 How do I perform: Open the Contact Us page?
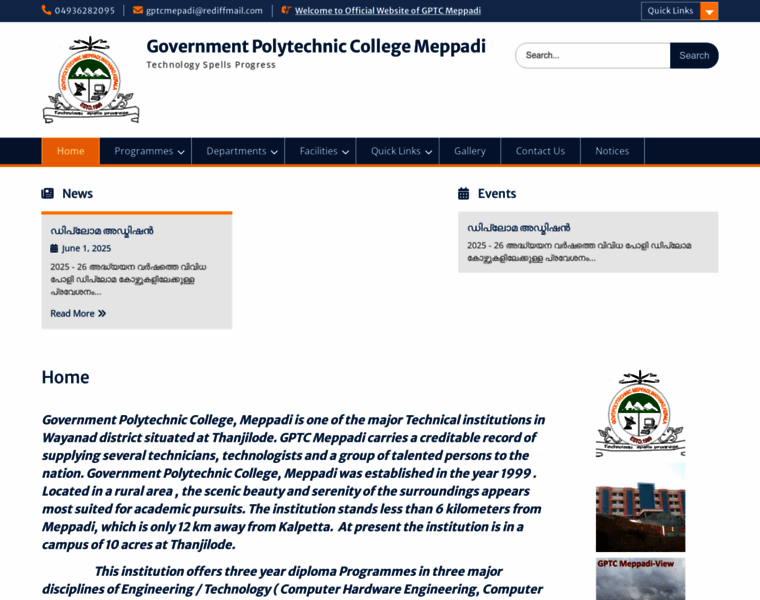pos(540,151)
